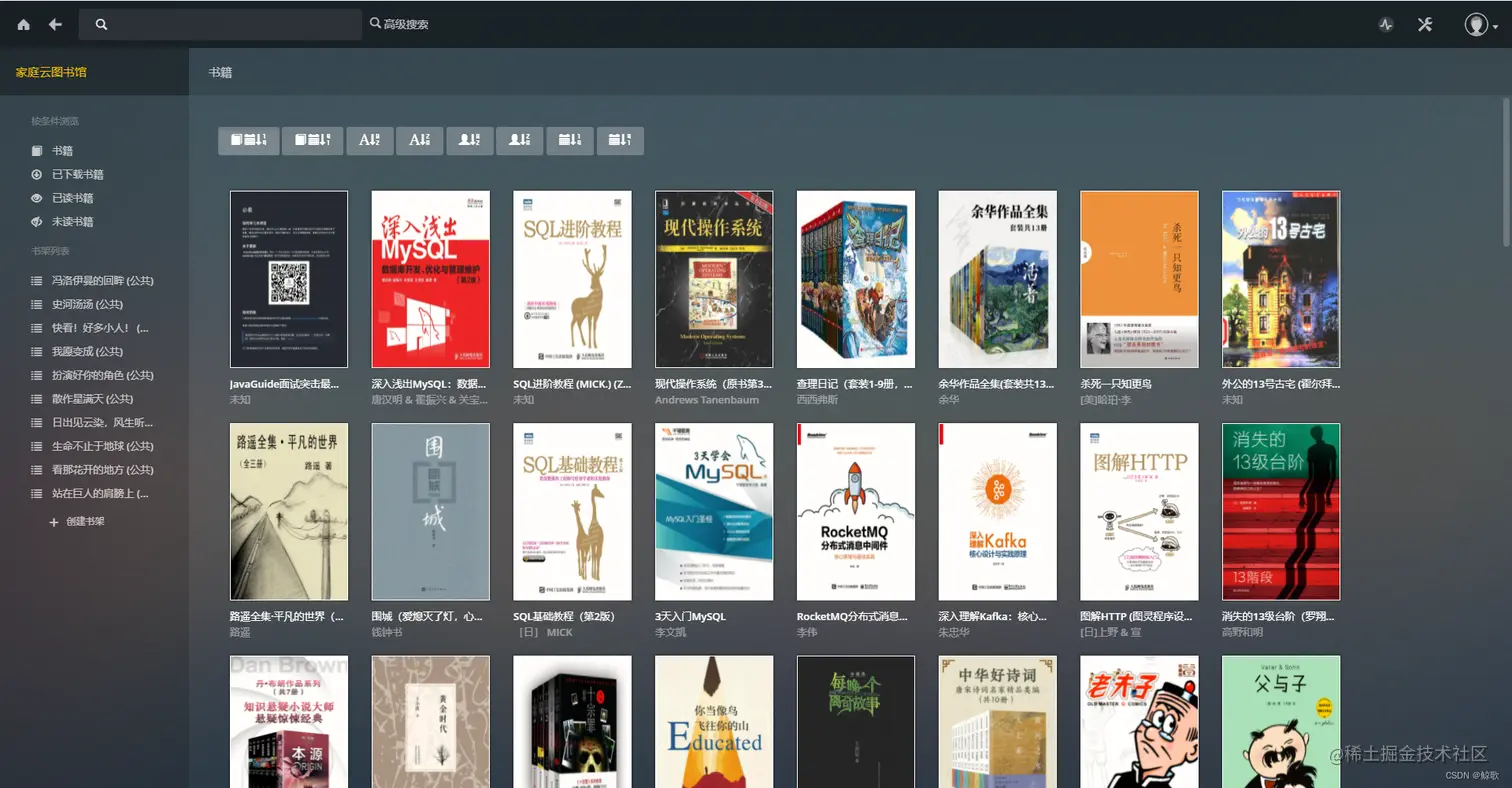This screenshot has width=1512, height=788.
Task: Open 高级搜索 advanced search
Action: pos(399,24)
